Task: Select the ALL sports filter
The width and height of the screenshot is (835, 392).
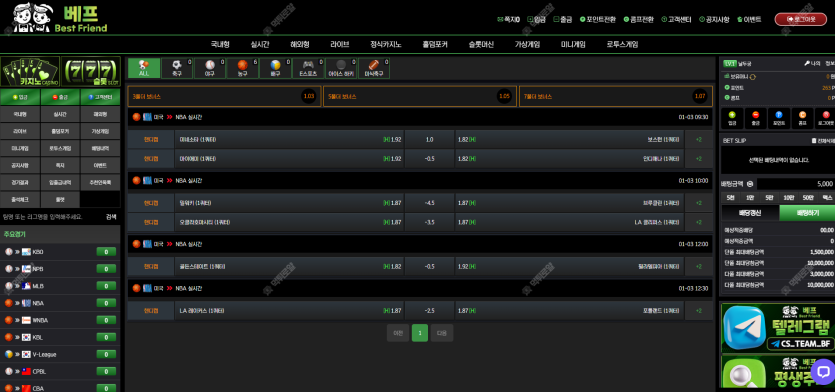Action: click(x=144, y=68)
